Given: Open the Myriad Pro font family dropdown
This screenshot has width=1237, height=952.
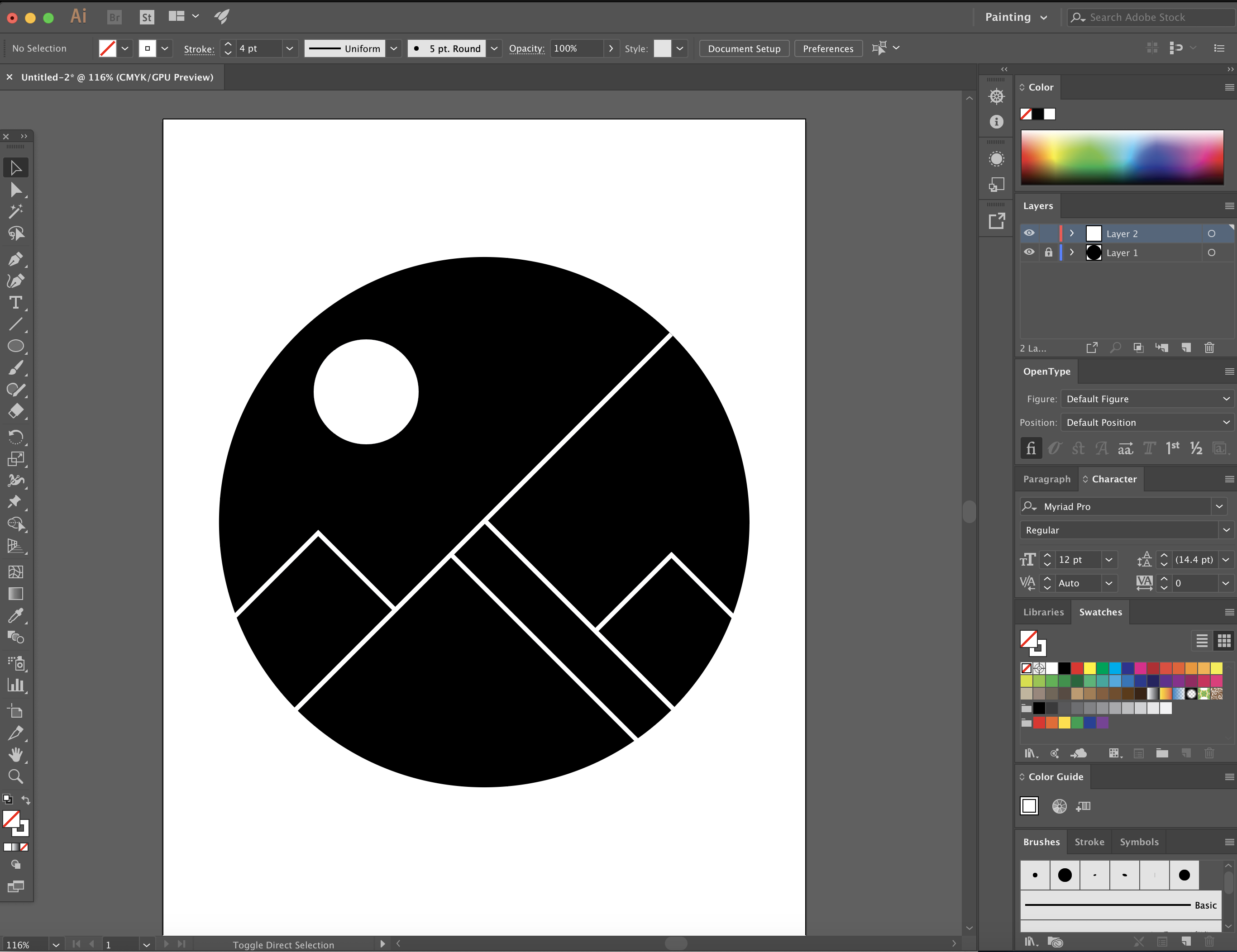Looking at the screenshot, I should tap(1220, 506).
